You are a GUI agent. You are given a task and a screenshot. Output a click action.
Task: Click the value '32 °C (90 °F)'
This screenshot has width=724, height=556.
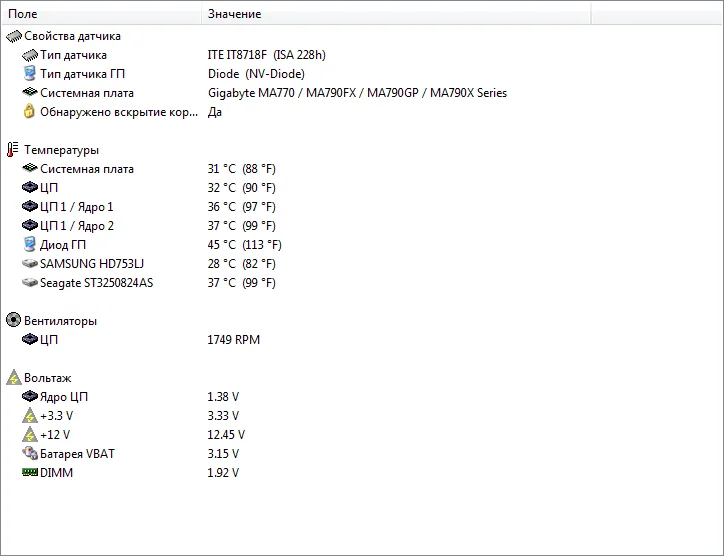(241, 188)
